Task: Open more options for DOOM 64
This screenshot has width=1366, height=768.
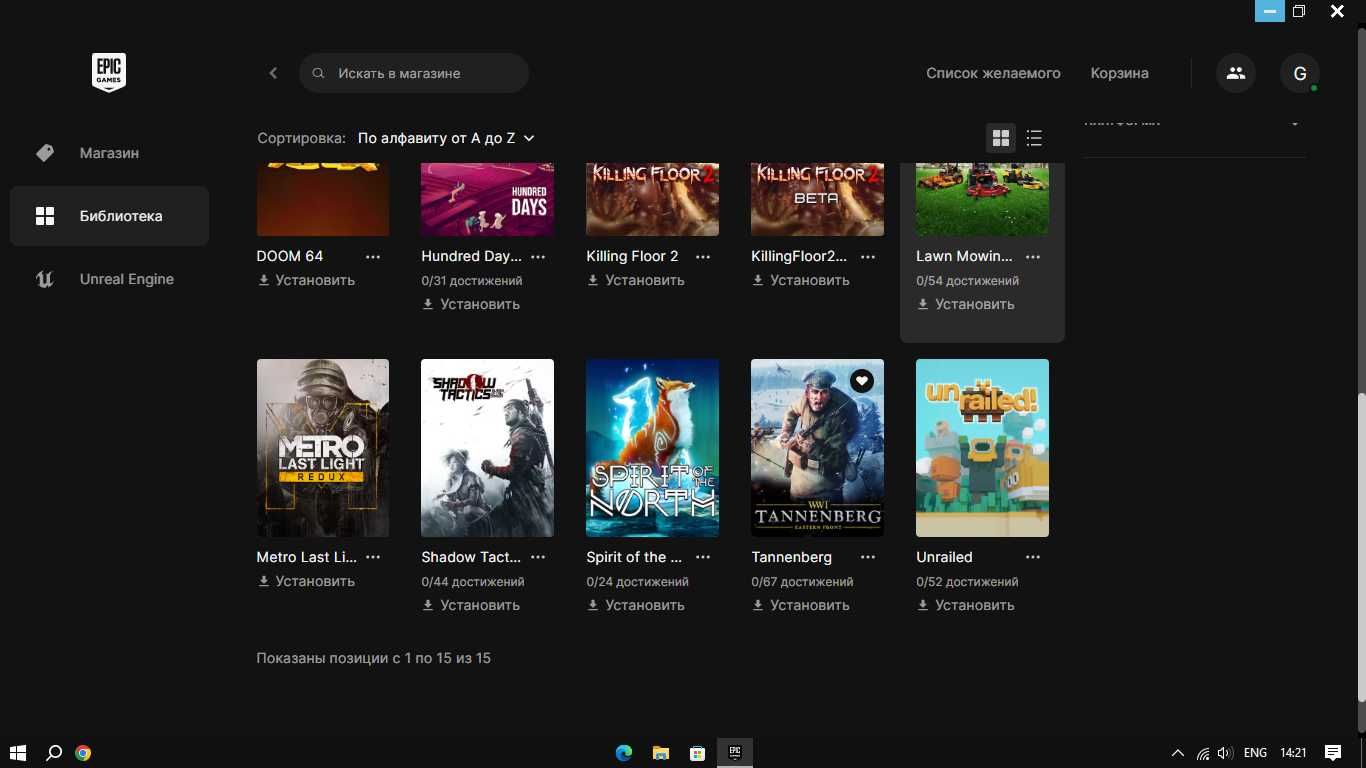Action: click(373, 256)
